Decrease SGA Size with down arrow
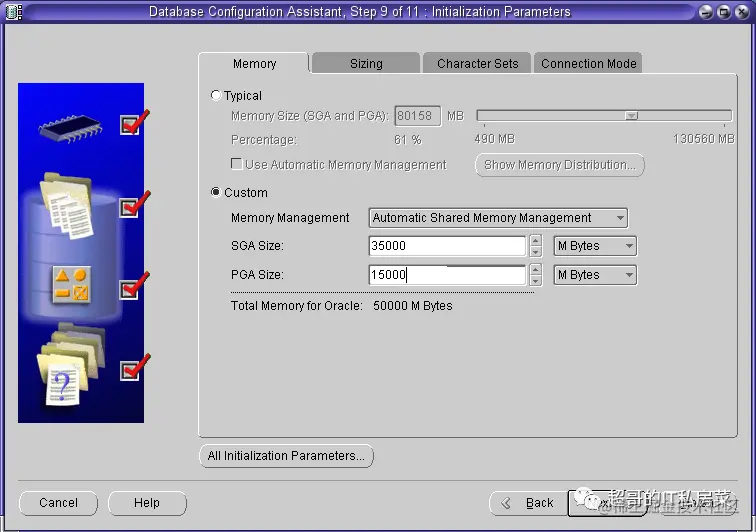Image resolution: width=756 pixels, height=532 pixels. pos(535,252)
